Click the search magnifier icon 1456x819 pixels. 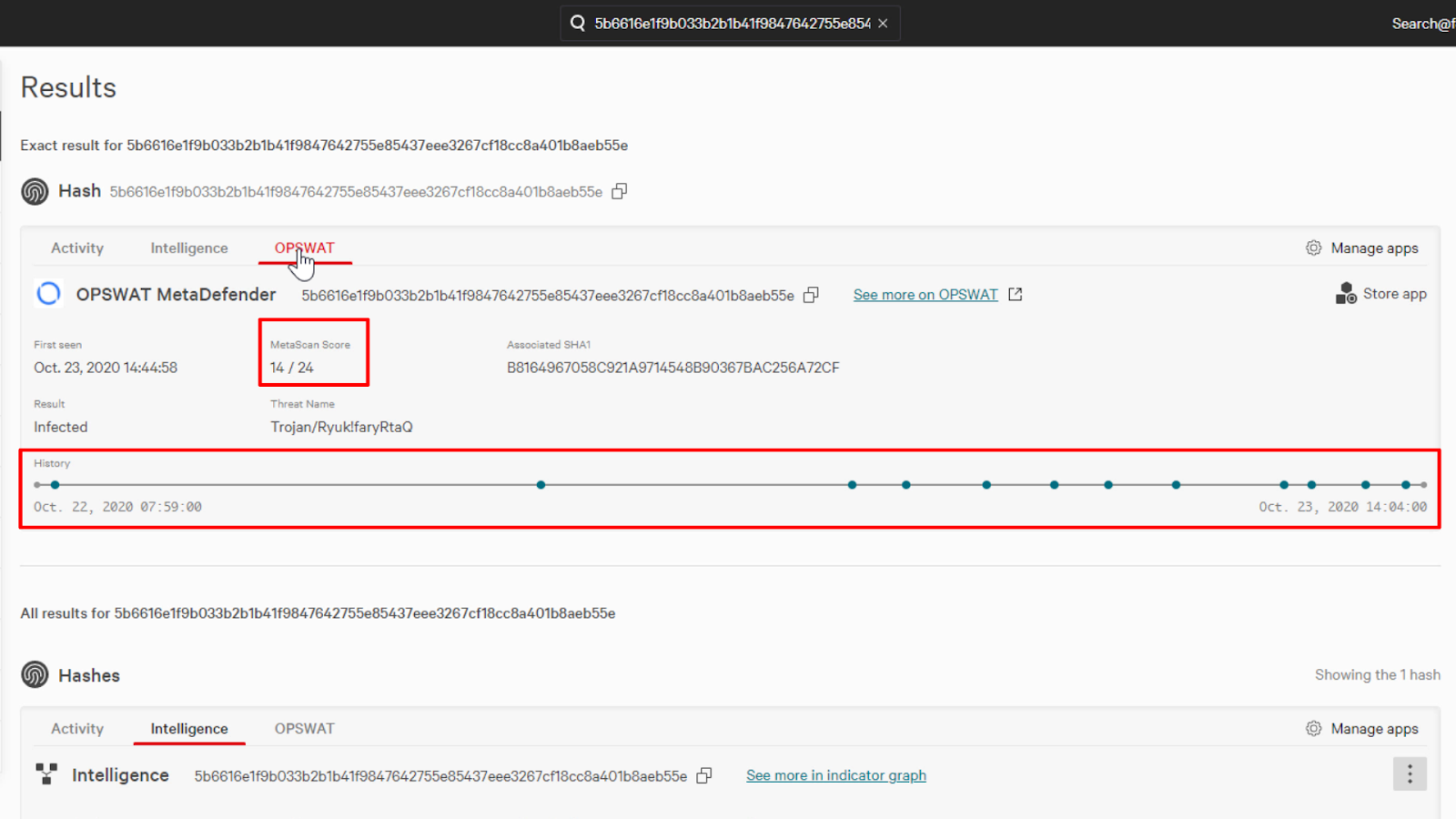click(577, 24)
